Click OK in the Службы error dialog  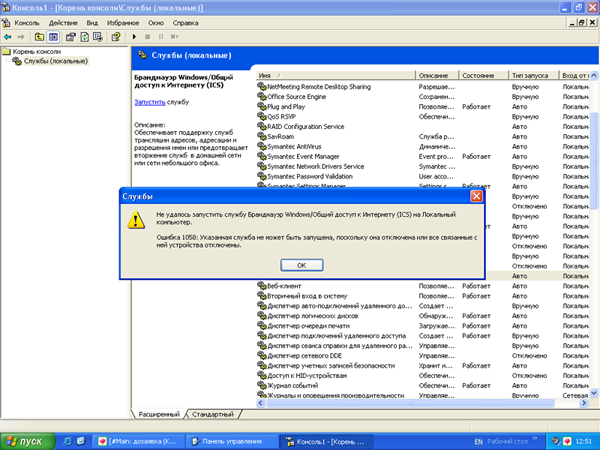point(302,265)
